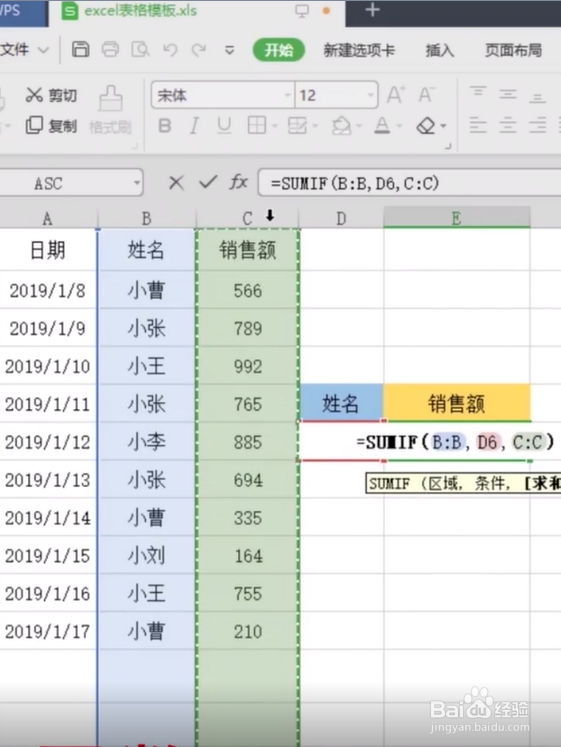561x747 pixels.
Task: Click the 格式刷 format painter
Action: pos(110,111)
